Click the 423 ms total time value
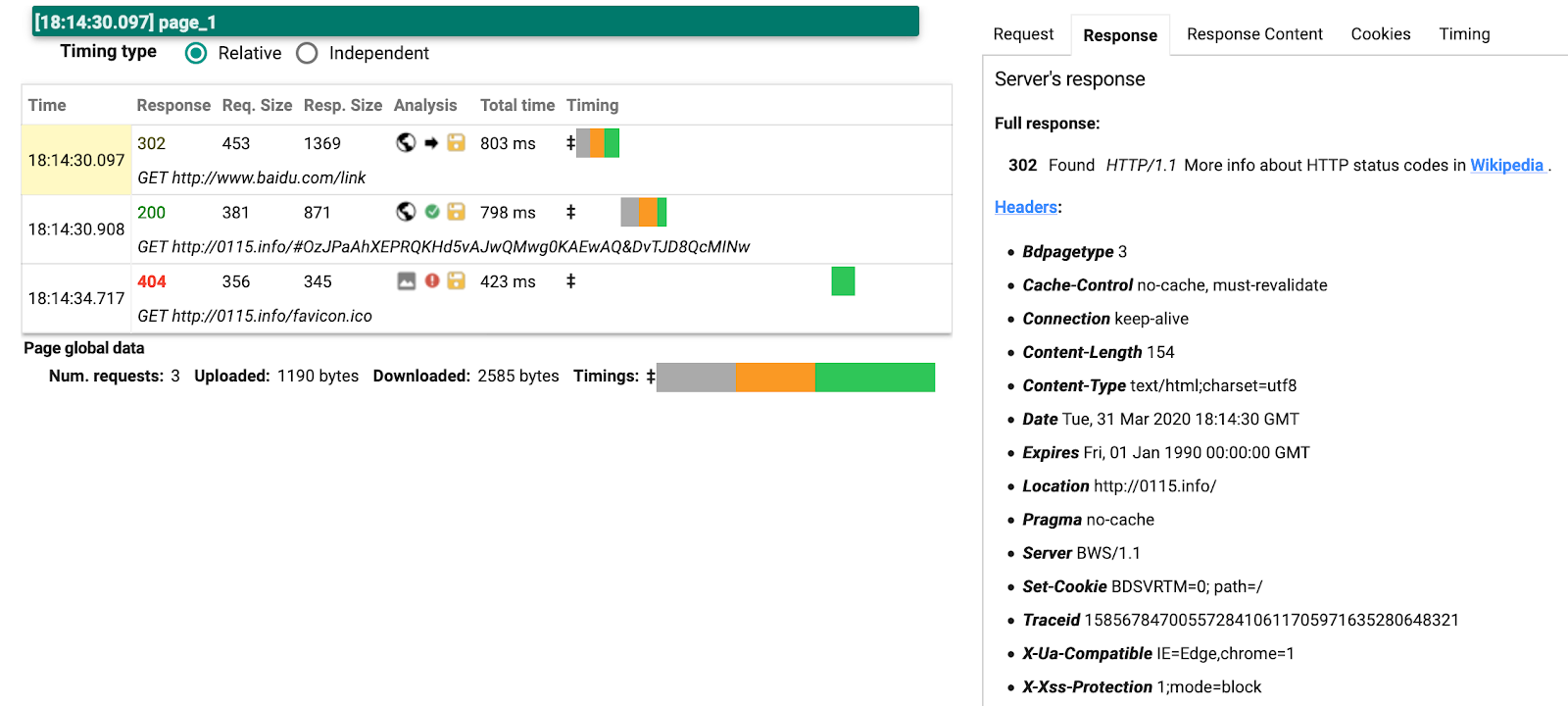1568x706 pixels. [x=508, y=281]
